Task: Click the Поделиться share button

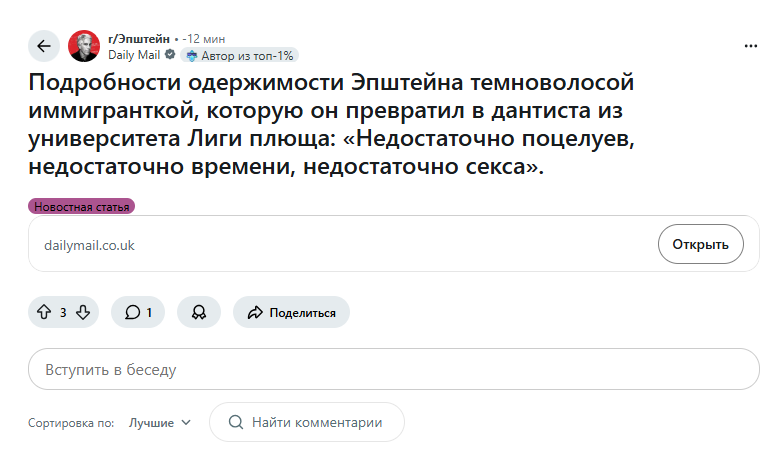Action: (291, 312)
